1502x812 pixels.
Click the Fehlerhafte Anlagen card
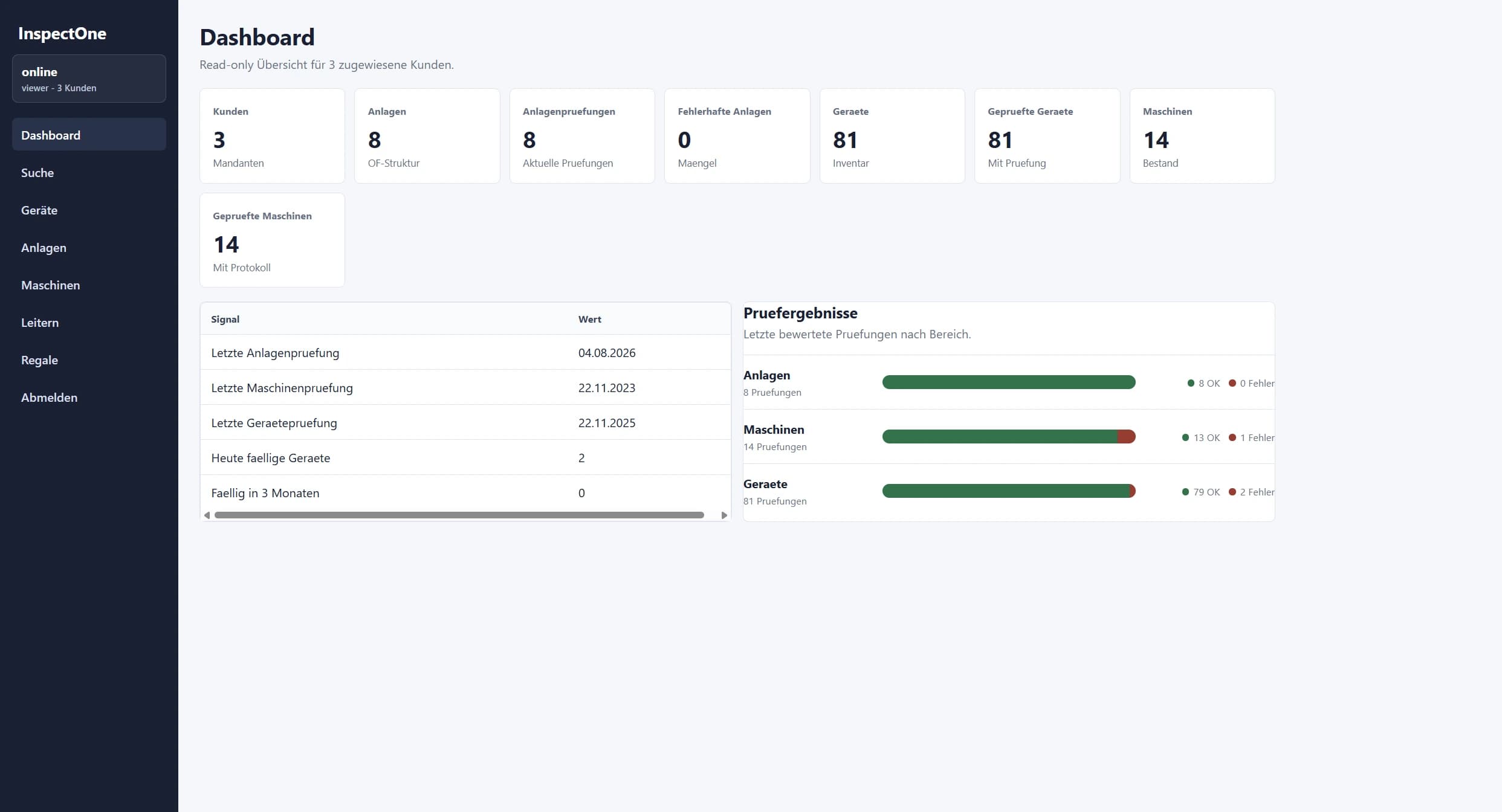pos(737,136)
